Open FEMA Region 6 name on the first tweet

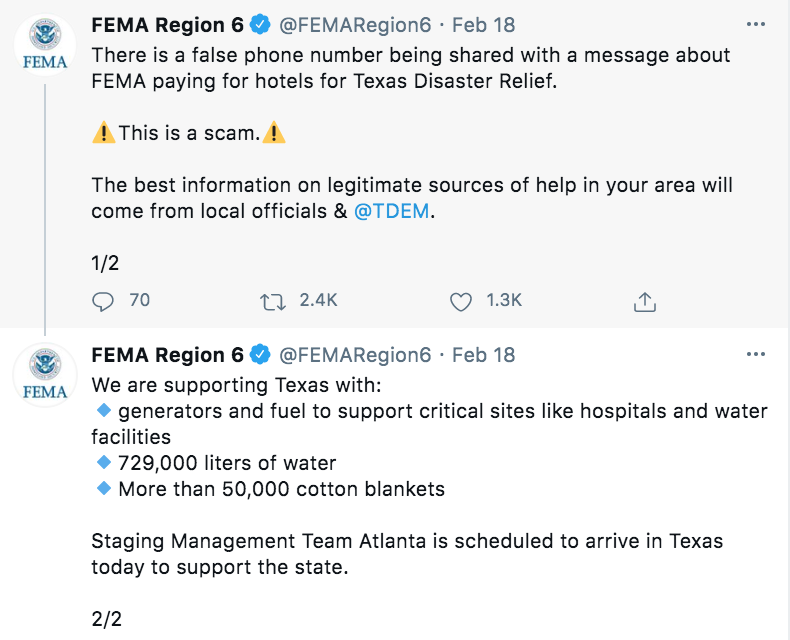pos(167,25)
